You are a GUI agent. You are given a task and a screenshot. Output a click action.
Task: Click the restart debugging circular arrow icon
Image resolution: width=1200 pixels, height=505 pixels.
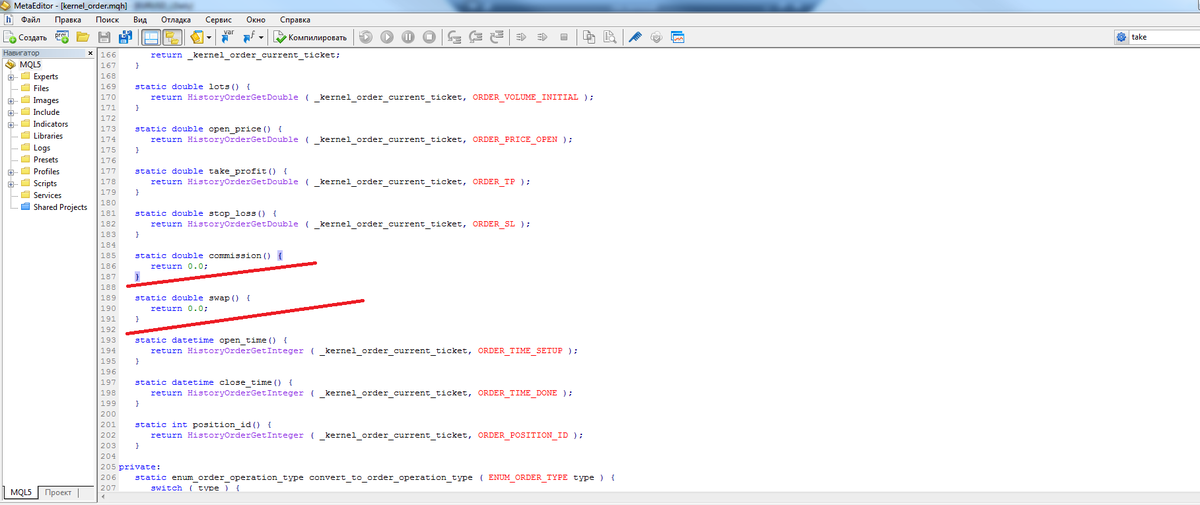pyautogui.click(x=365, y=37)
